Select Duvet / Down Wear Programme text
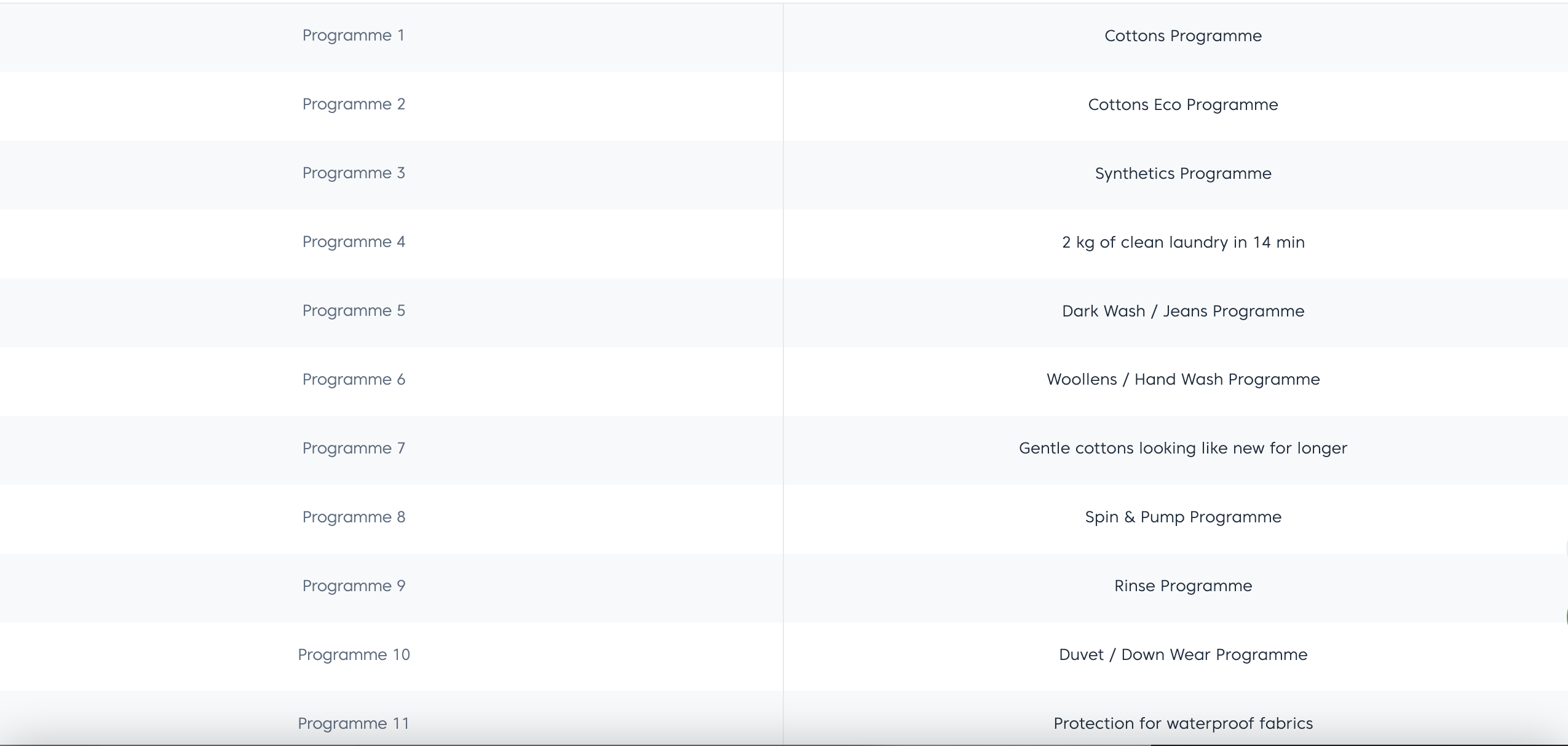This screenshot has height=746, width=1568. pos(1182,655)
